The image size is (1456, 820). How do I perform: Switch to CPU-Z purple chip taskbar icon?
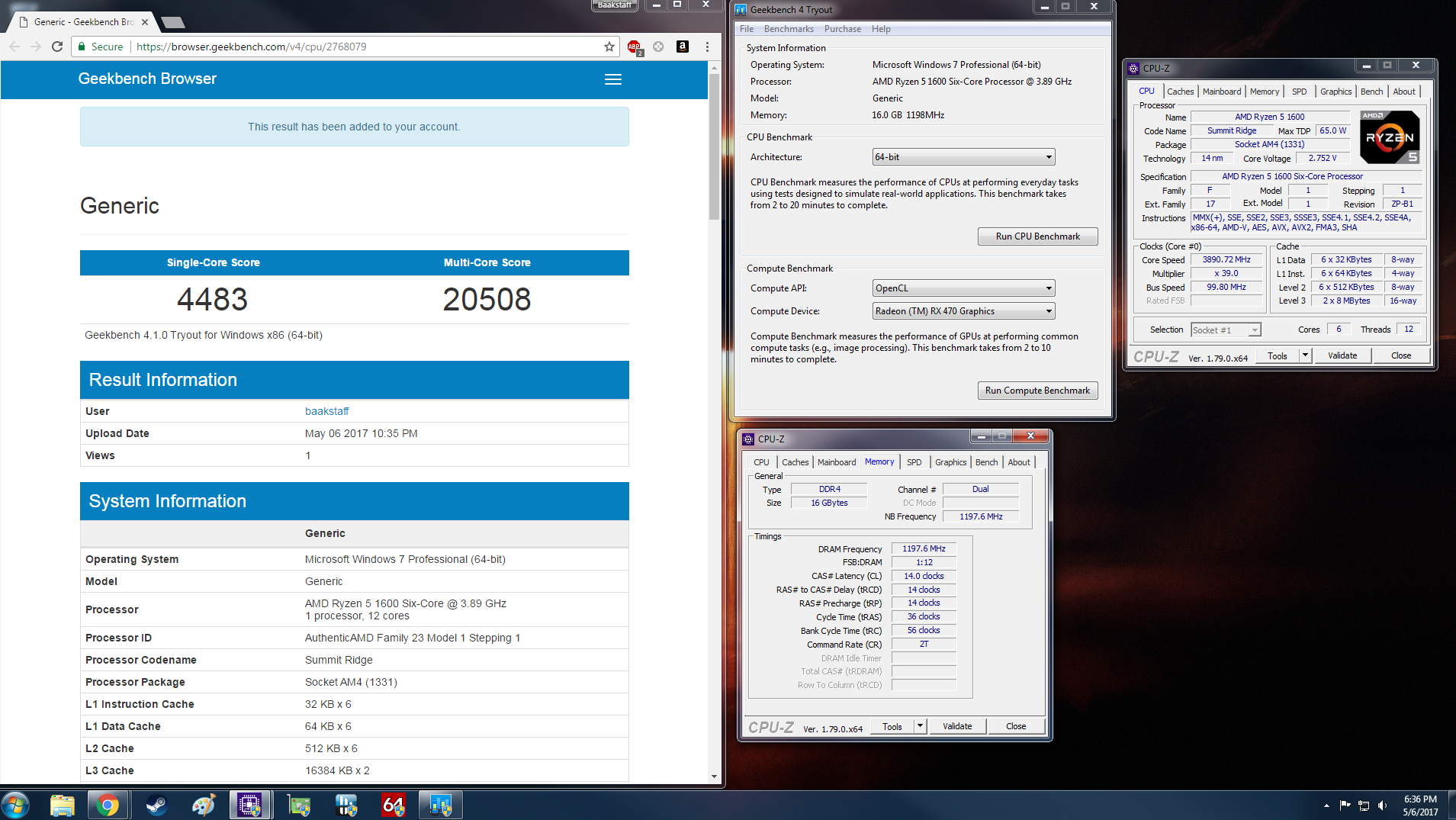pyautogui.click(x=250, y=805)
